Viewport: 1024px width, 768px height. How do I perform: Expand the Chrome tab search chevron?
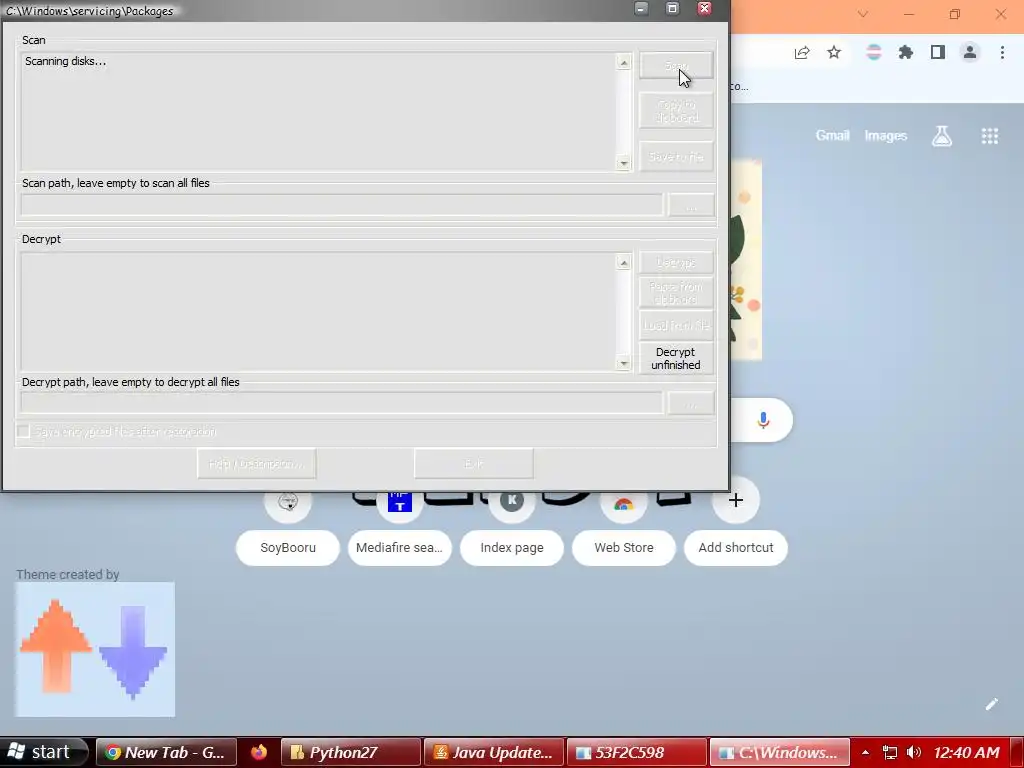coord(863,14)
